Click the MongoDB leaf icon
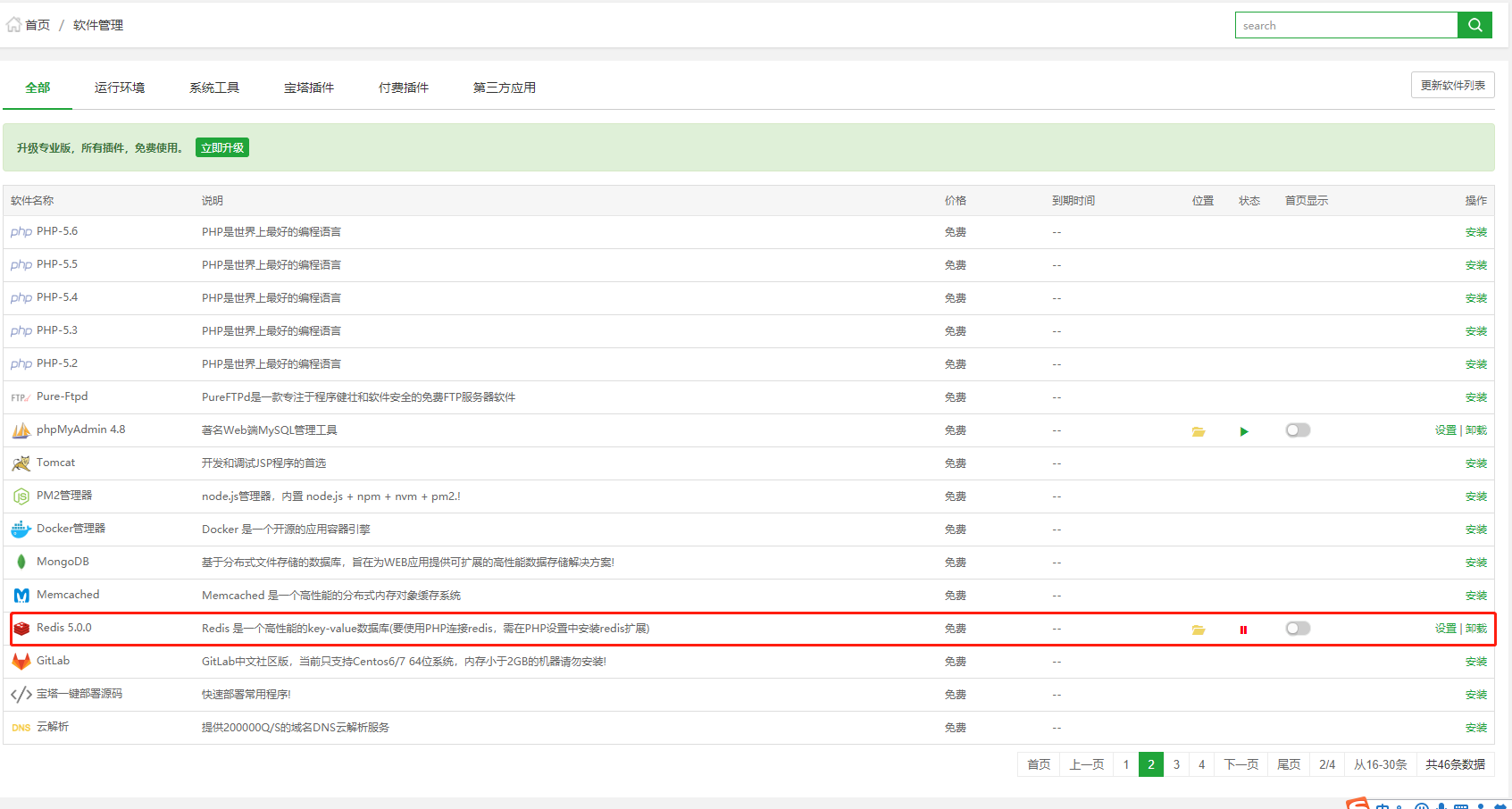This screenshot has height=809, width=1512. (x=21, y=563)
